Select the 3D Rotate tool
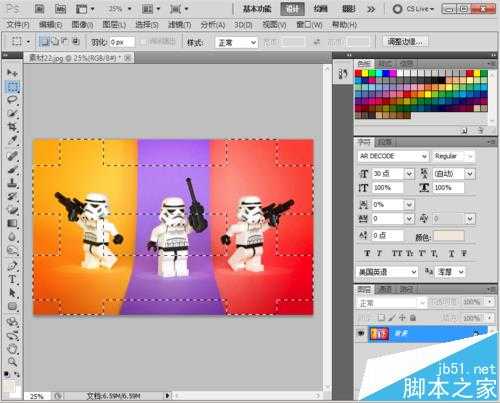The image size is (500, 403). pos(12,322)
